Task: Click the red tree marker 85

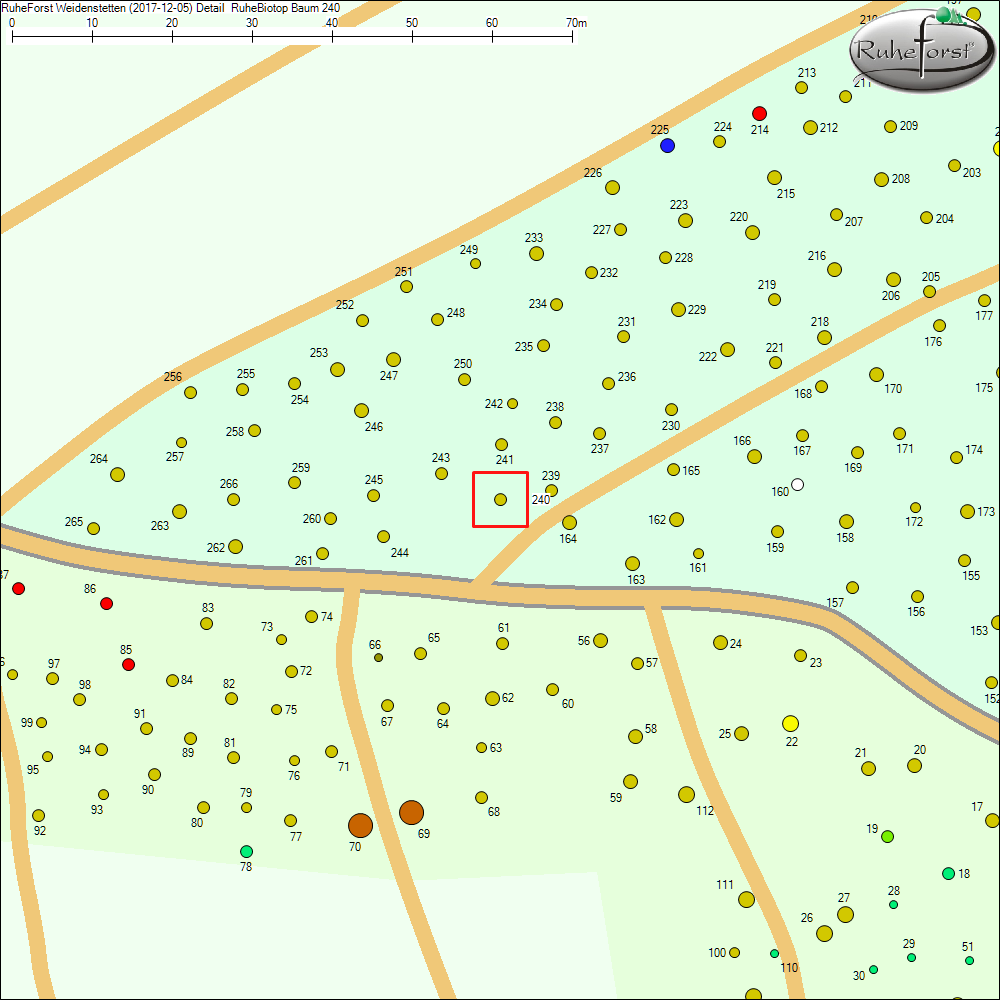Action: pos(128,665)
